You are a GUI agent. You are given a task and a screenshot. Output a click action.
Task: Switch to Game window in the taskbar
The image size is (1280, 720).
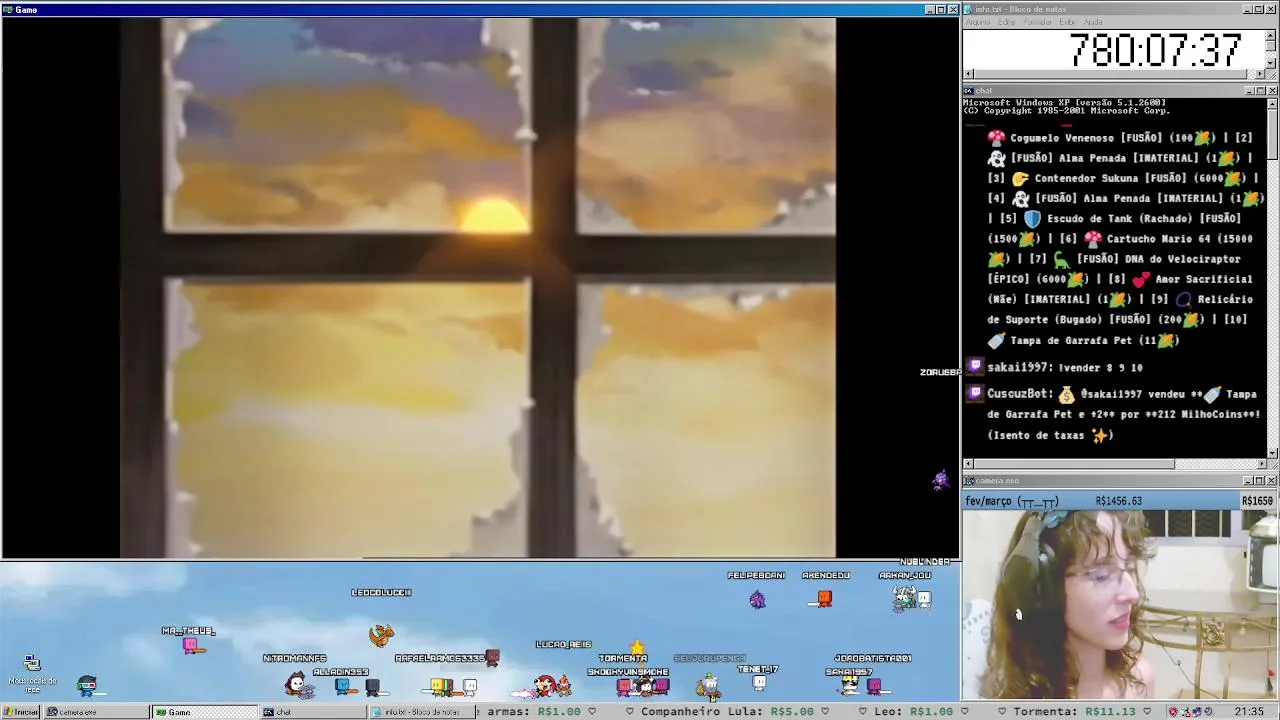click(204, 712)
